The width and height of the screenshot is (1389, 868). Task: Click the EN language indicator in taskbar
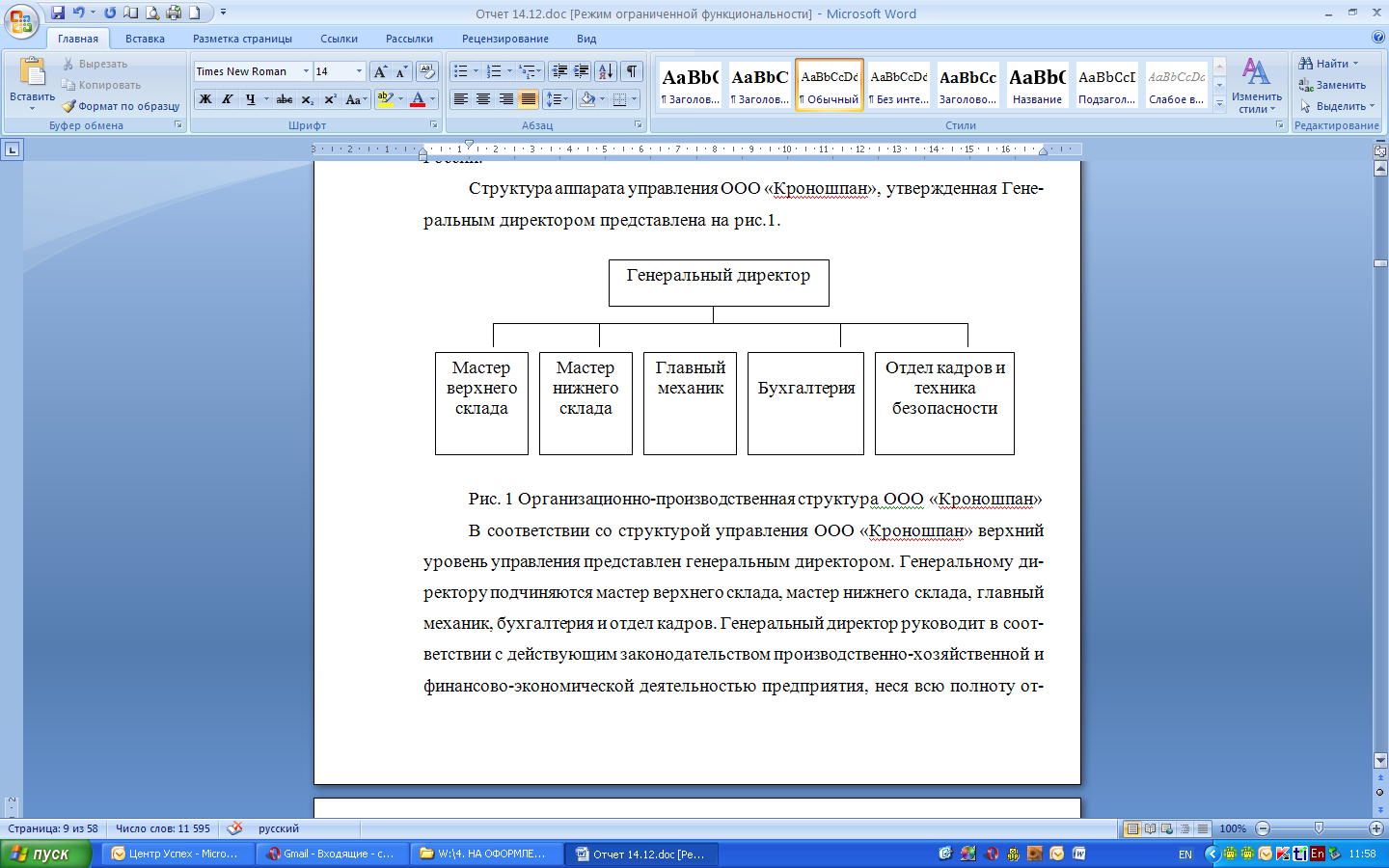pos(1185,854)
